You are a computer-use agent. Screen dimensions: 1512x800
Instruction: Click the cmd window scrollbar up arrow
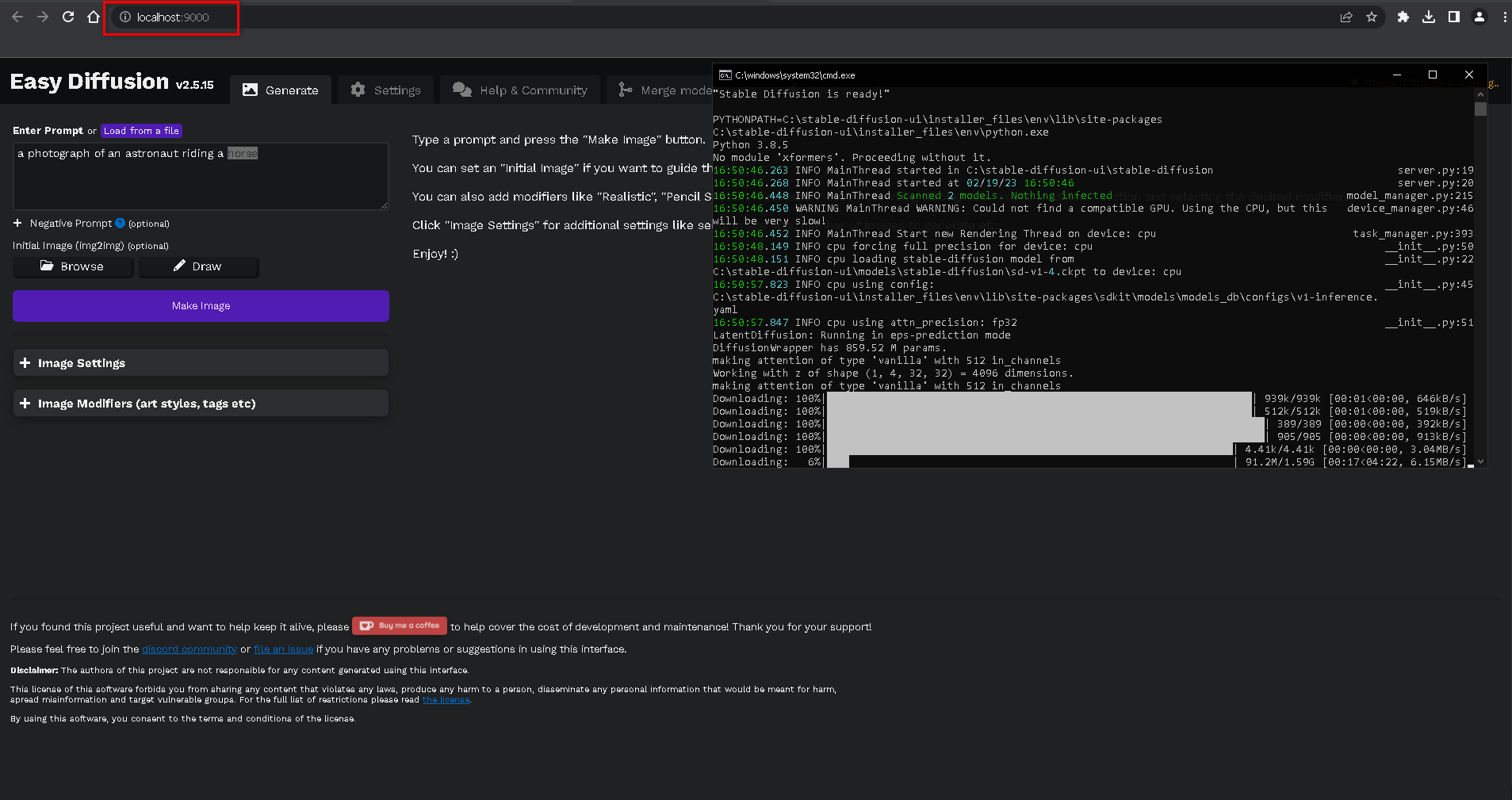pyautogui.click(x=1480, y=94)
